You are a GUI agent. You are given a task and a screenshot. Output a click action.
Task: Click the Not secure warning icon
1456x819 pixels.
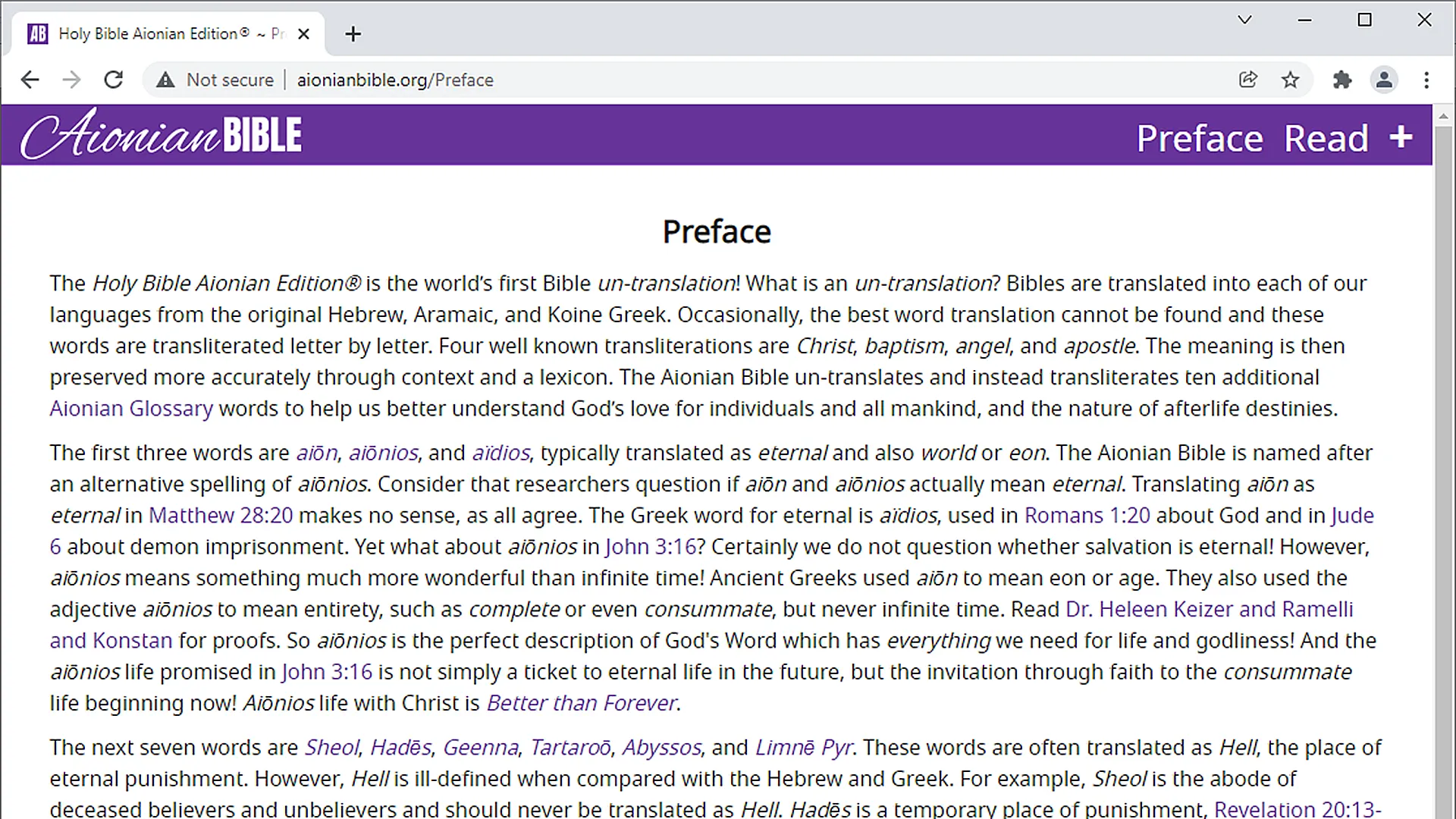click(165, 80)
